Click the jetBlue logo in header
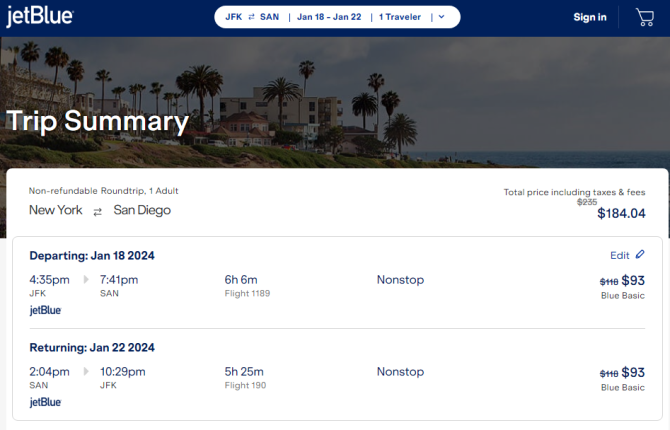Image resolution: width=670 pixels, height=430 pixels. pos(39,17)
